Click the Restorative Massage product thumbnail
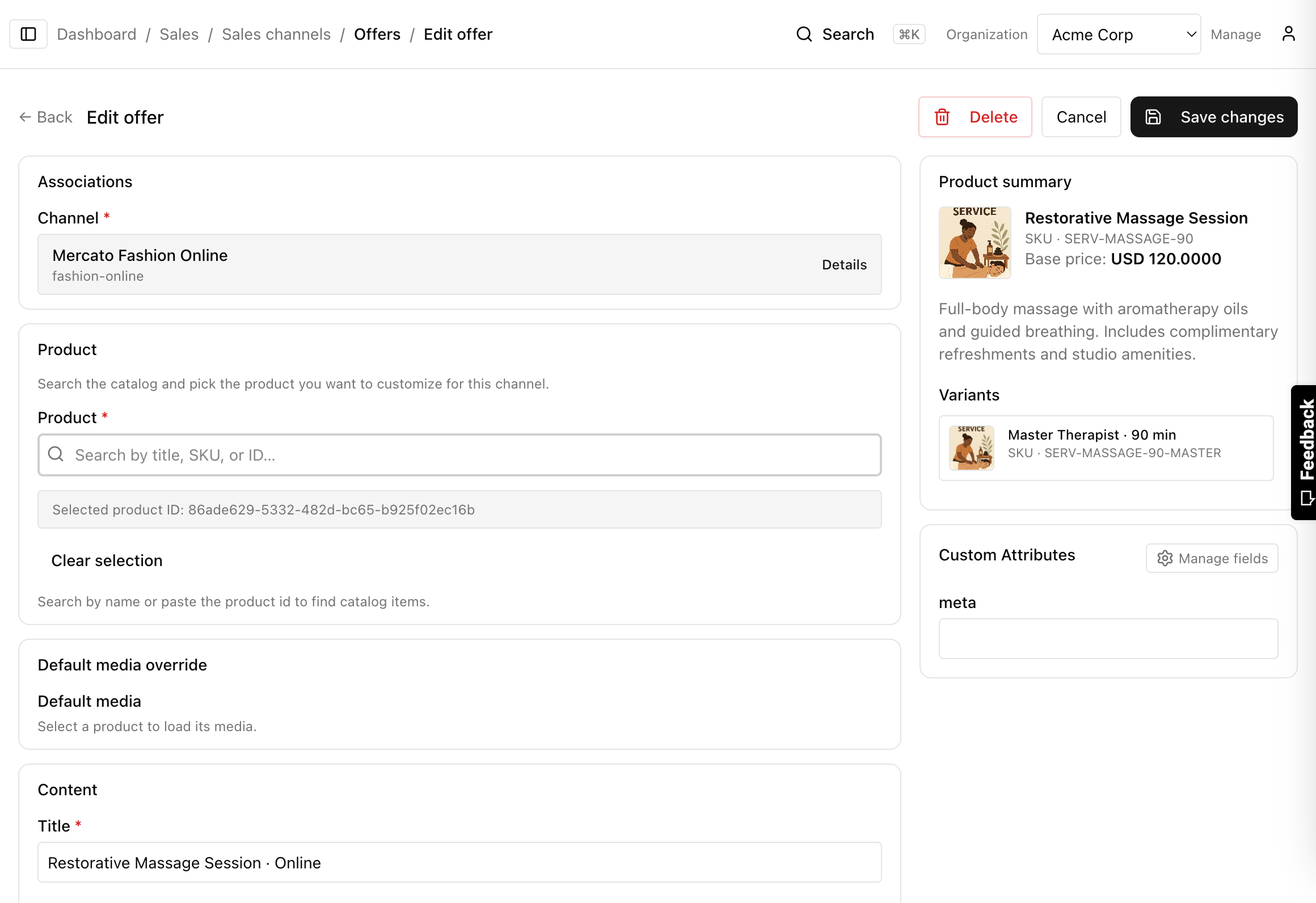Viewport: 1316px width, 903px height. coord(975,242)
